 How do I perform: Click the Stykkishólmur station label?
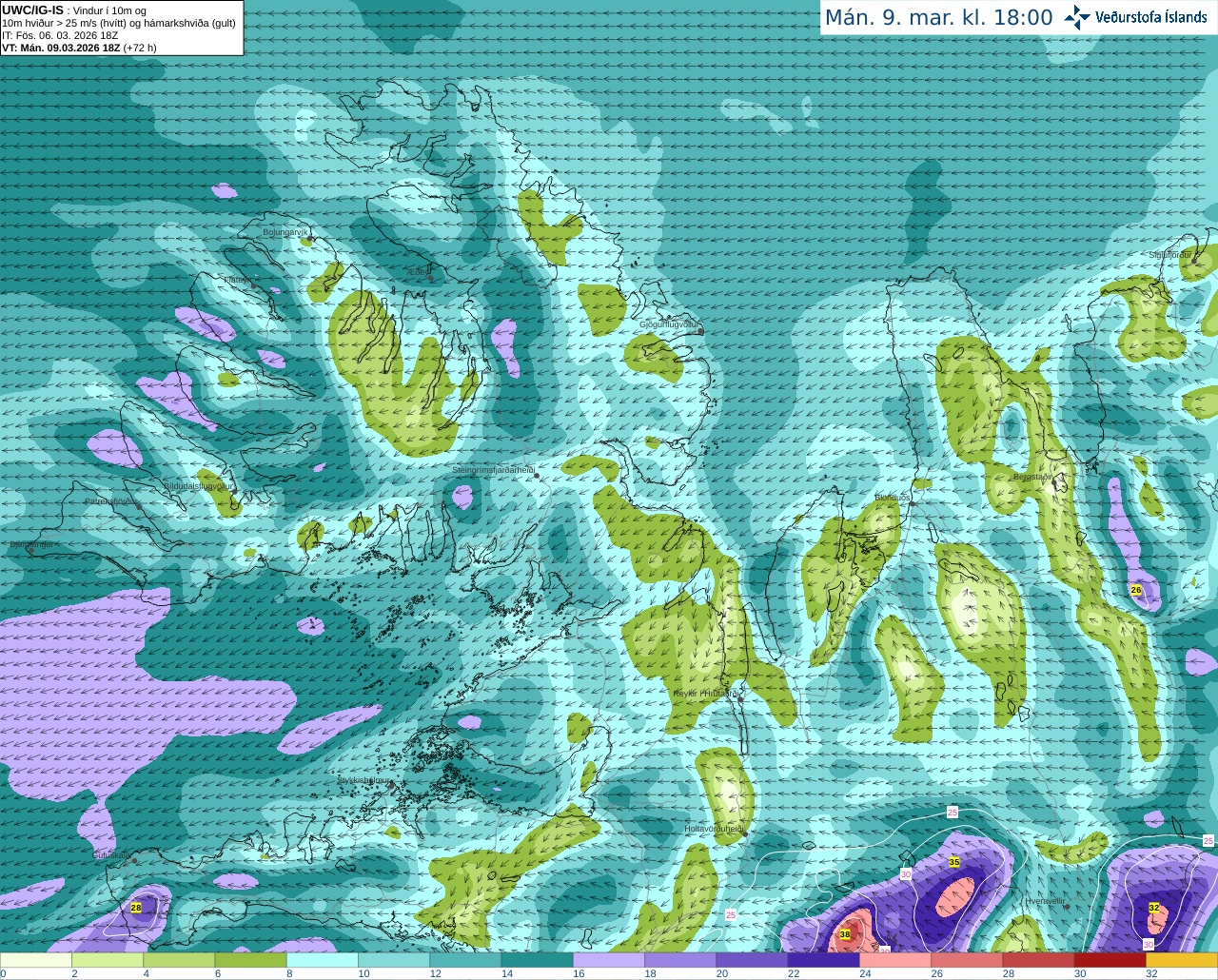(x=365, y=780)
